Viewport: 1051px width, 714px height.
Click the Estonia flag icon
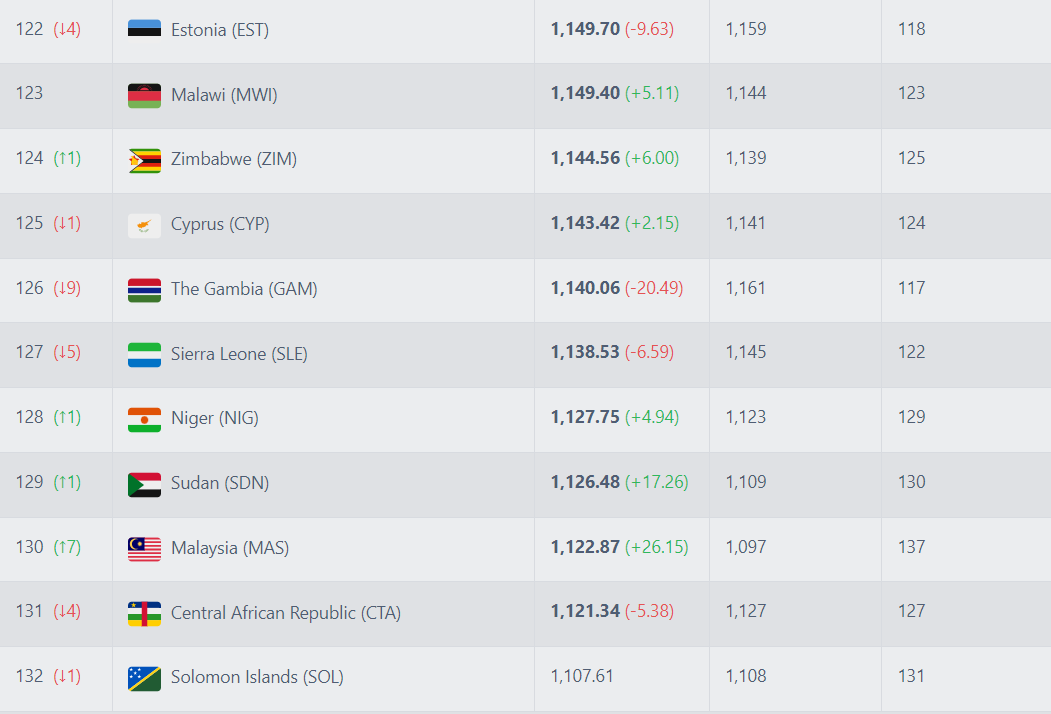pyautogui.click(x=144, y=29)
